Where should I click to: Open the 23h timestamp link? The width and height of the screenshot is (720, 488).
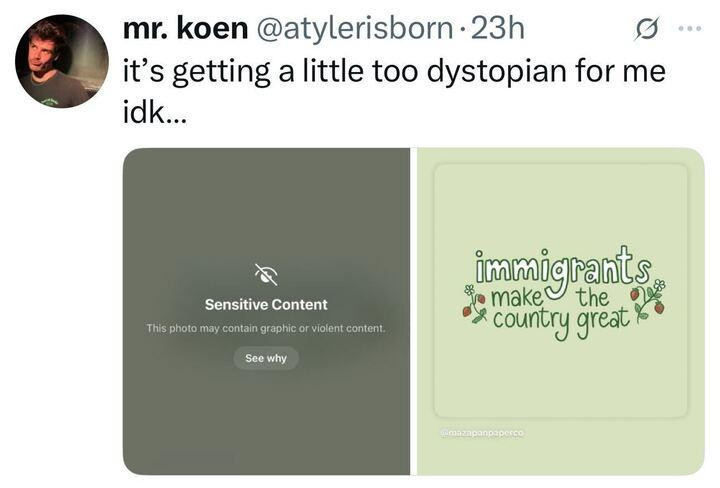(498, 28)
